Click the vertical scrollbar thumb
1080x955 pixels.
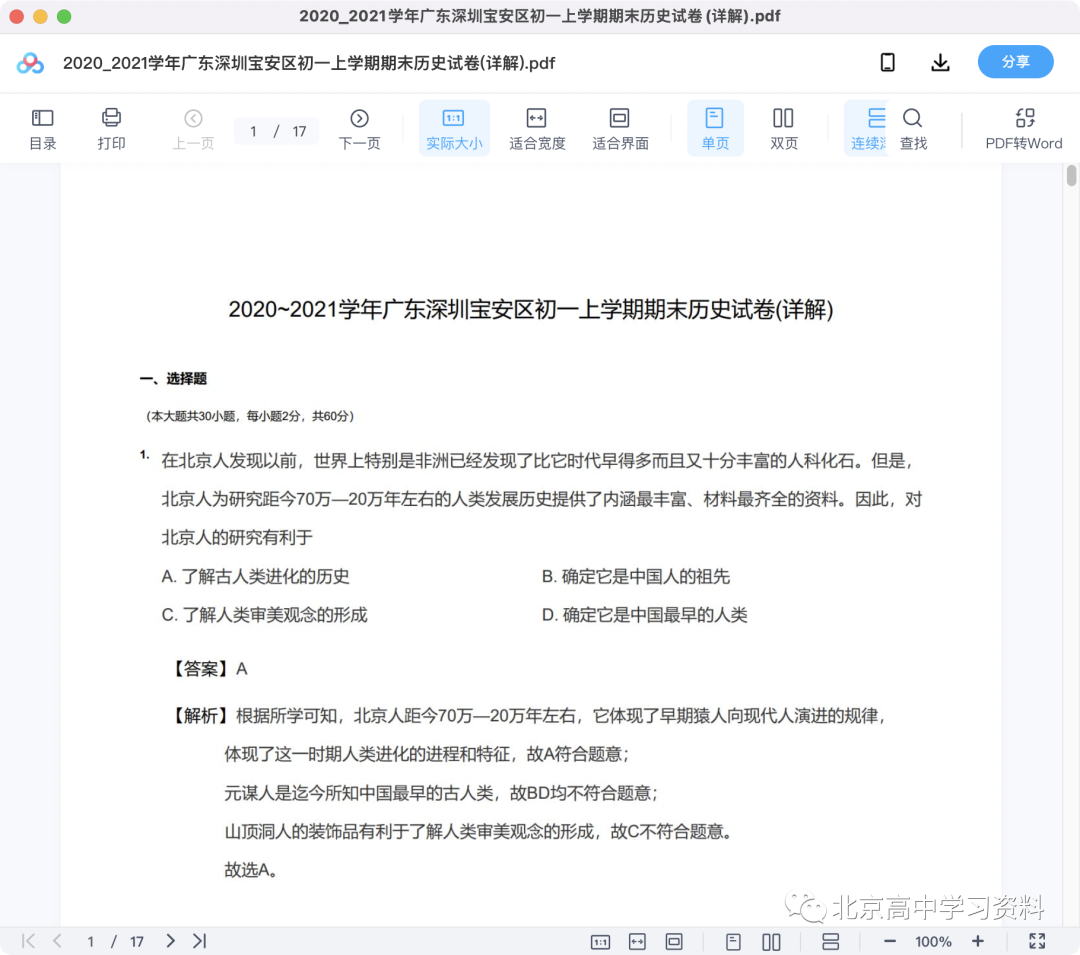1071,175
